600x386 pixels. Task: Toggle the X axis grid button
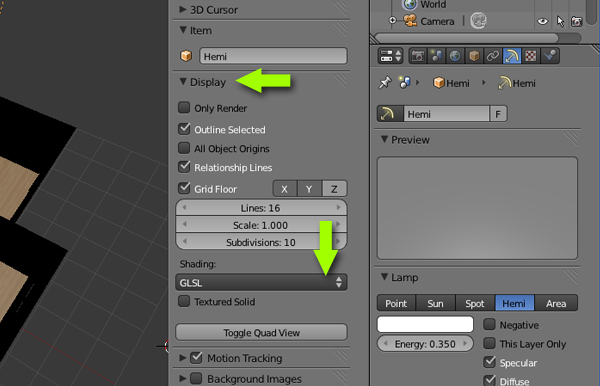point(285,189)
